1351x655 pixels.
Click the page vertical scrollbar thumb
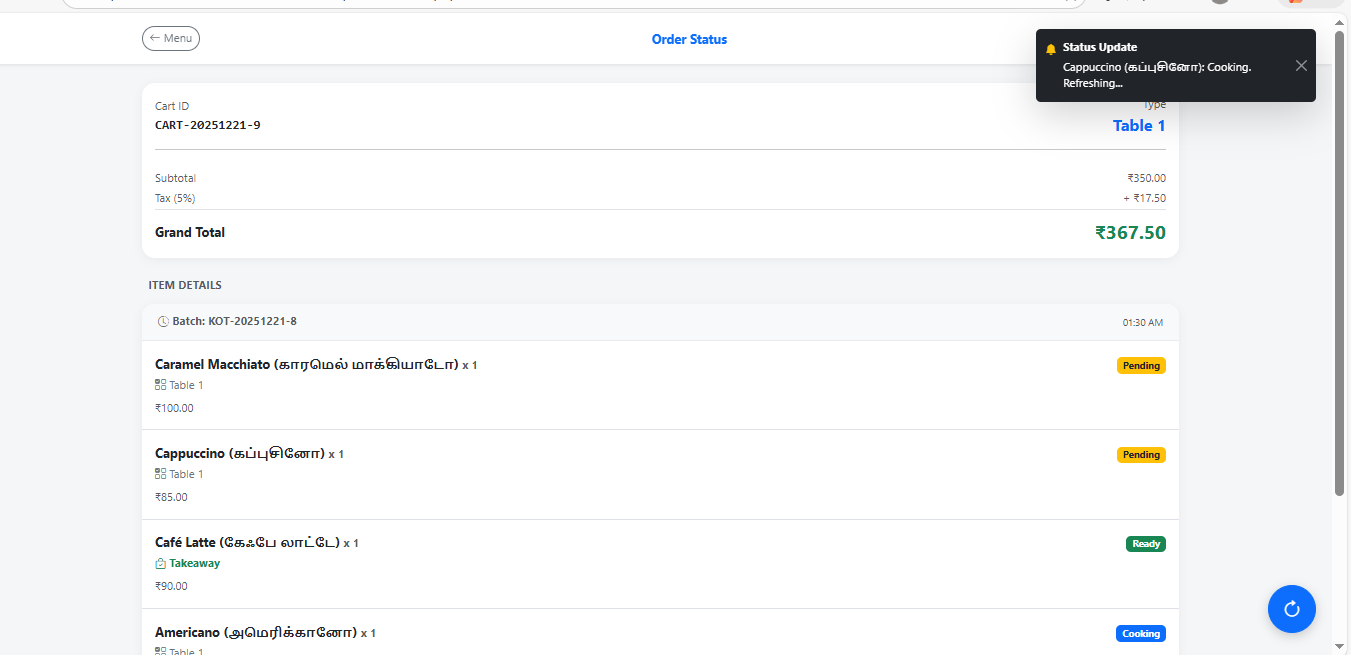coord(1340,260)
